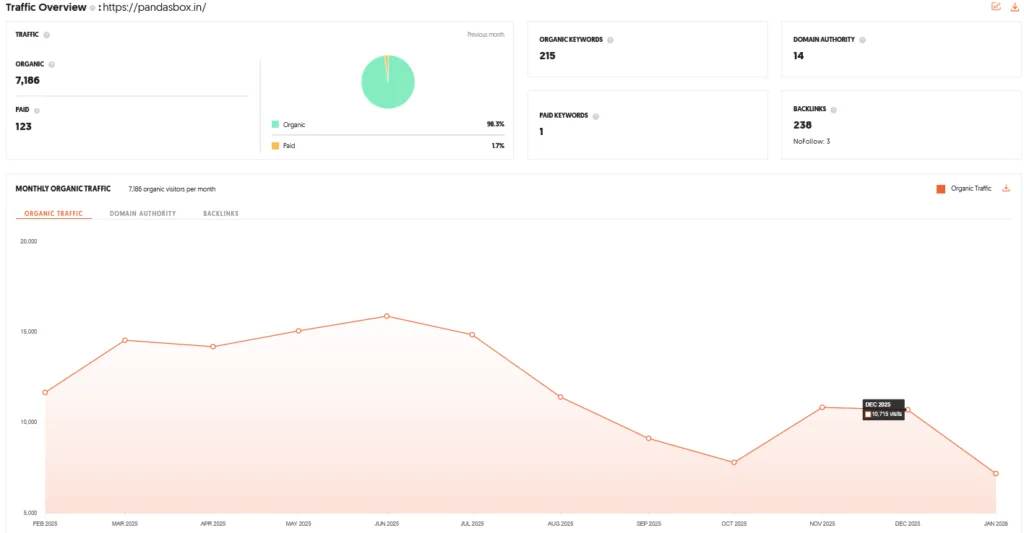Click the info icon beside PAID label
This screenshot has width=1024, height=533.
pos(37,110)
